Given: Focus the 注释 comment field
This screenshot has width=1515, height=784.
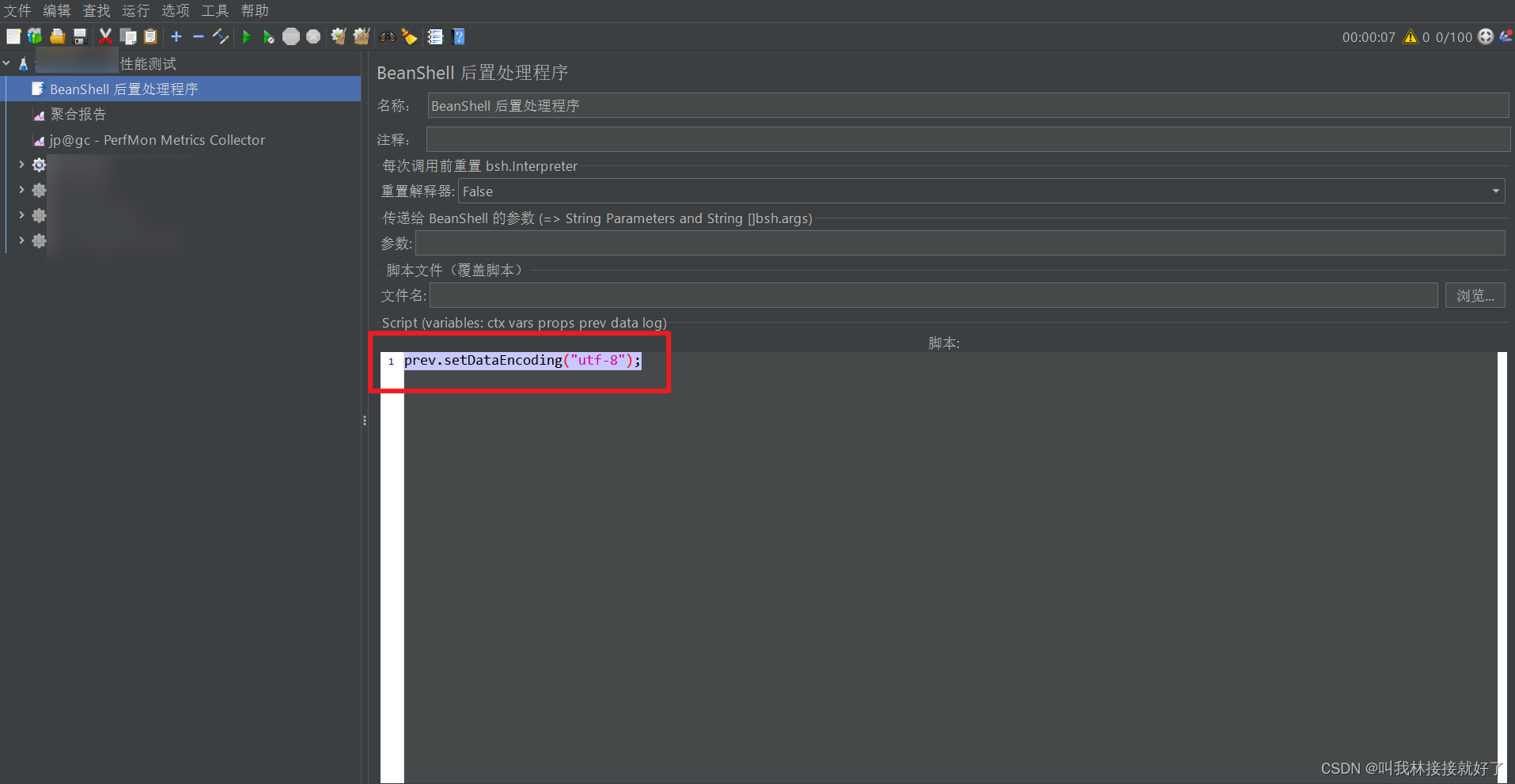Looking at the screenshot, I should (x=968, y=140).
